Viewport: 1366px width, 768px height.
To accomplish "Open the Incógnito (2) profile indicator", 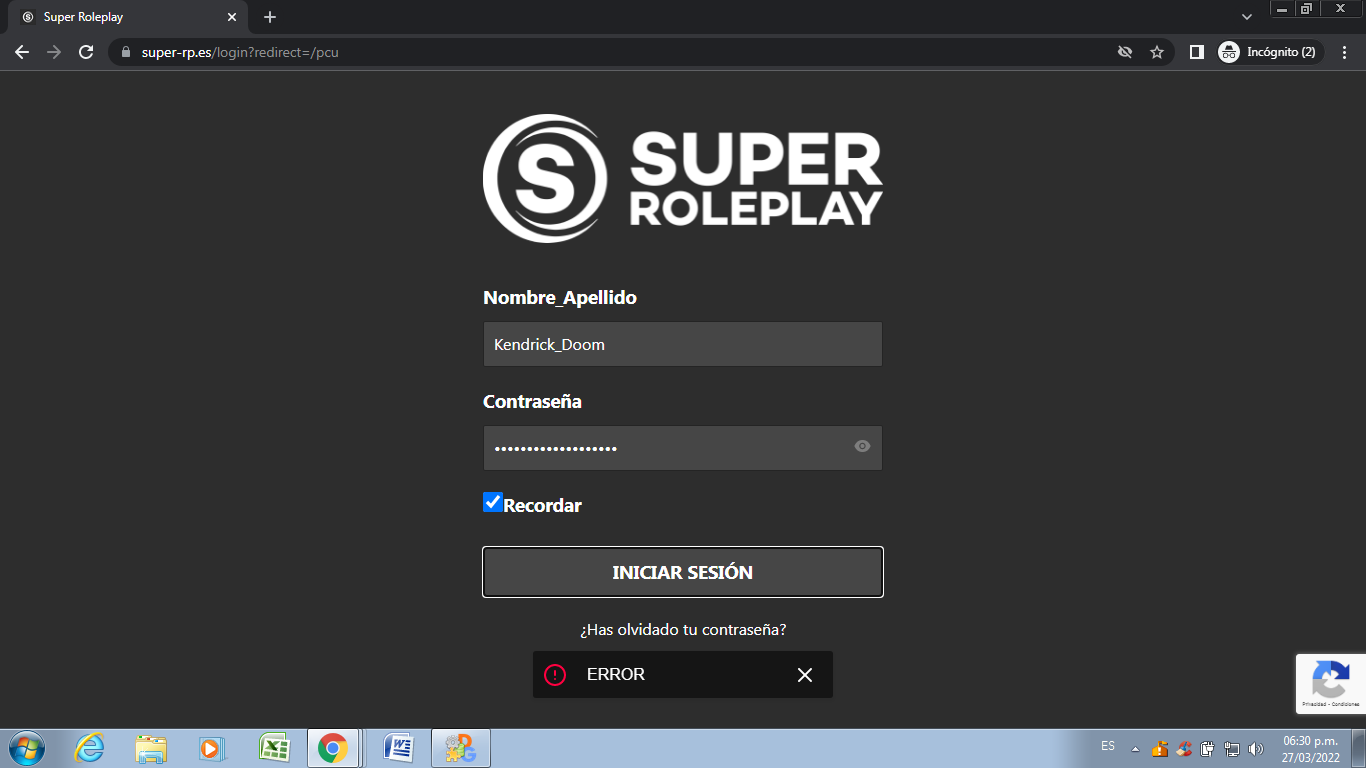I will click(x=1270, y=52).
